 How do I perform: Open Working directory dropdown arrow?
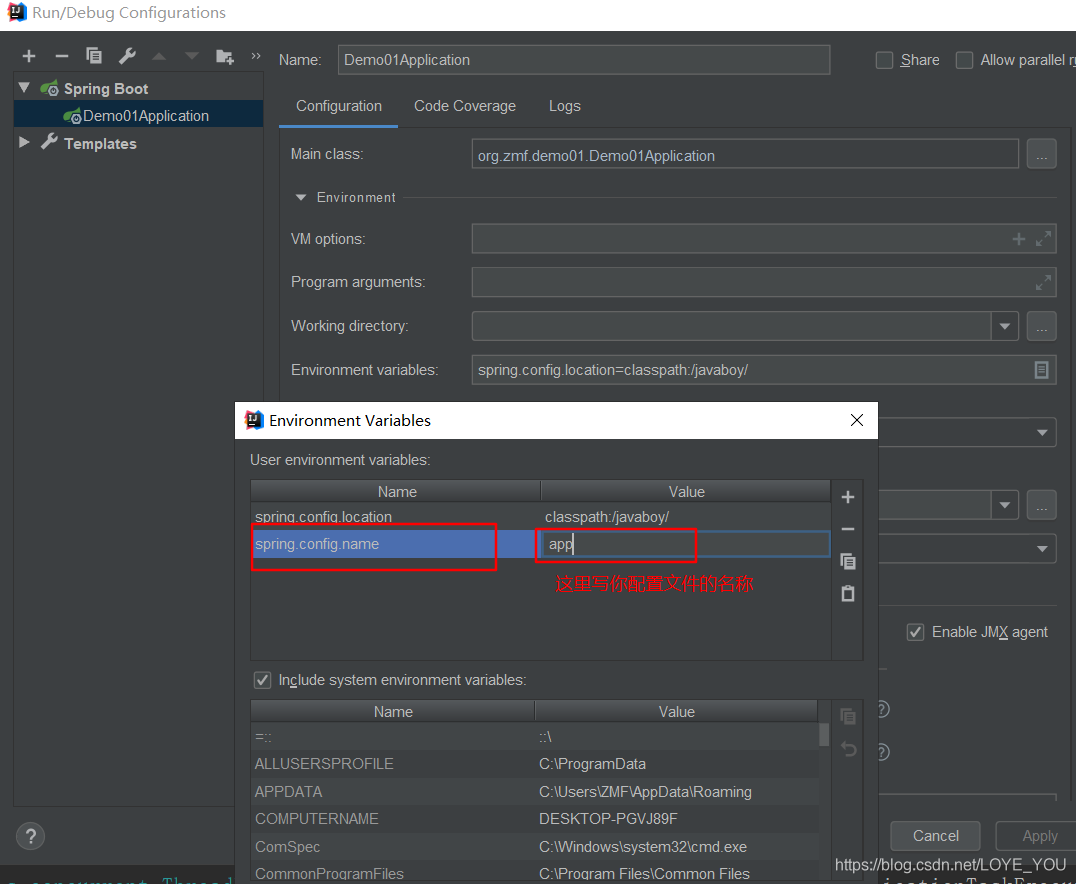pos(1005,326)
